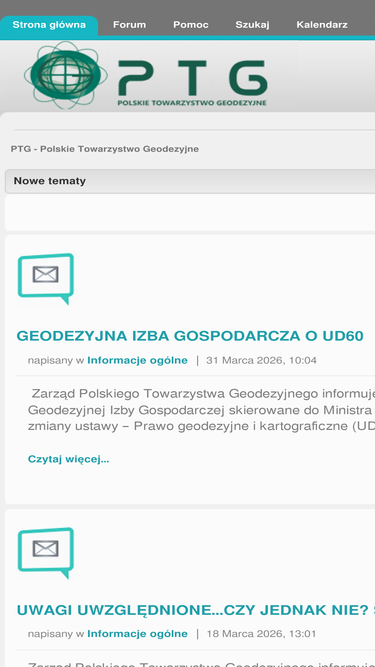Click the large green PTG lettering logo
The width and height of the screenshot is (375, 667).
point(193,77)
